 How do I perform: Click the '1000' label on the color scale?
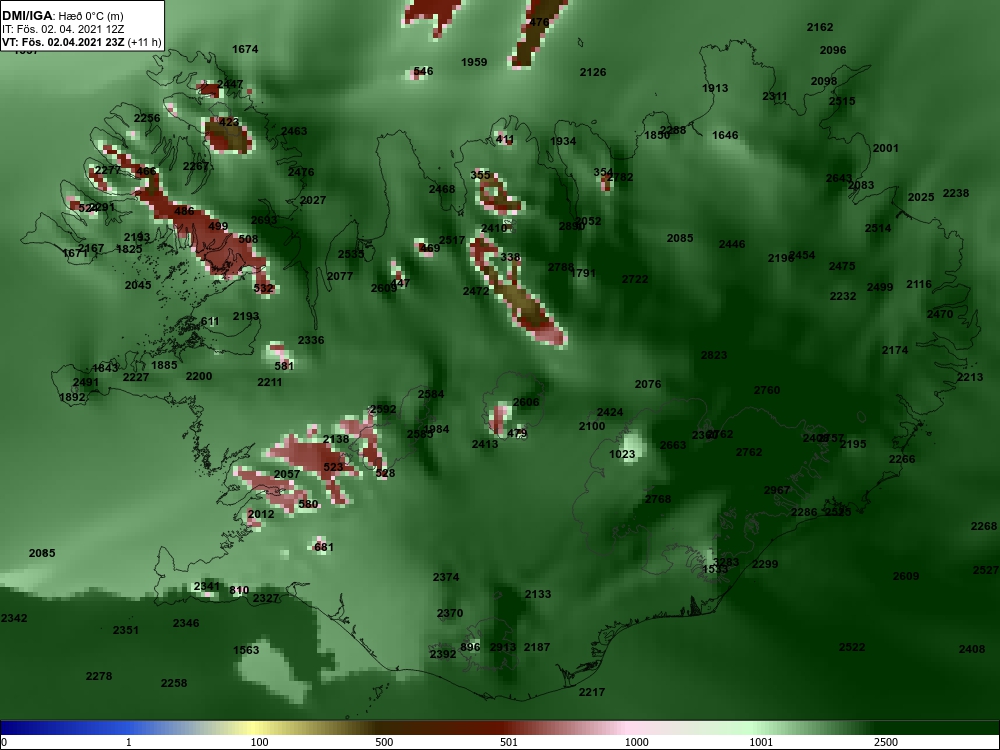click(636, 742)
